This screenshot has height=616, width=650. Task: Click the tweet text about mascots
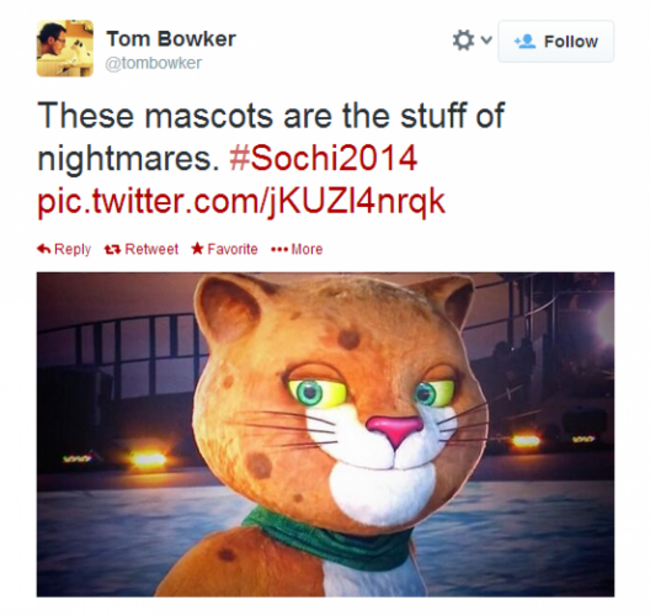coord(271,136)
